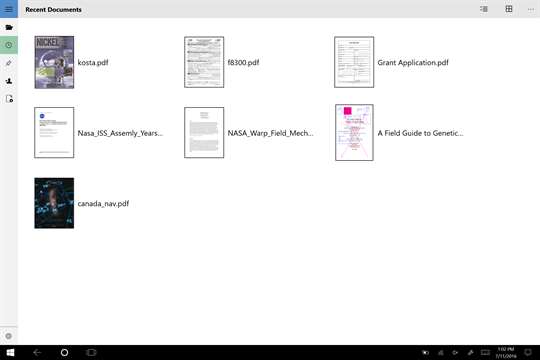Open the hamburger navigation menu
The height and width of the screenshot is (360, 540).
pyautogui.click(x=9, y=9)
